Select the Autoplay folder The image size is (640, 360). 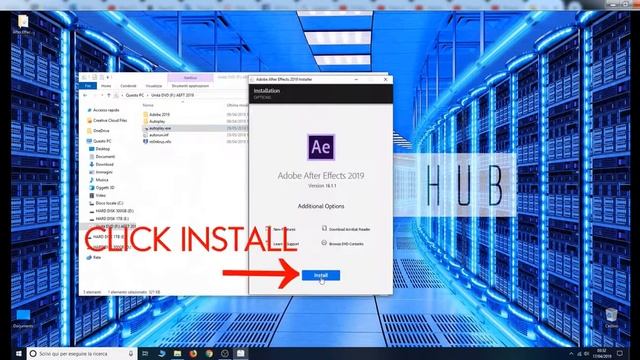157,121
